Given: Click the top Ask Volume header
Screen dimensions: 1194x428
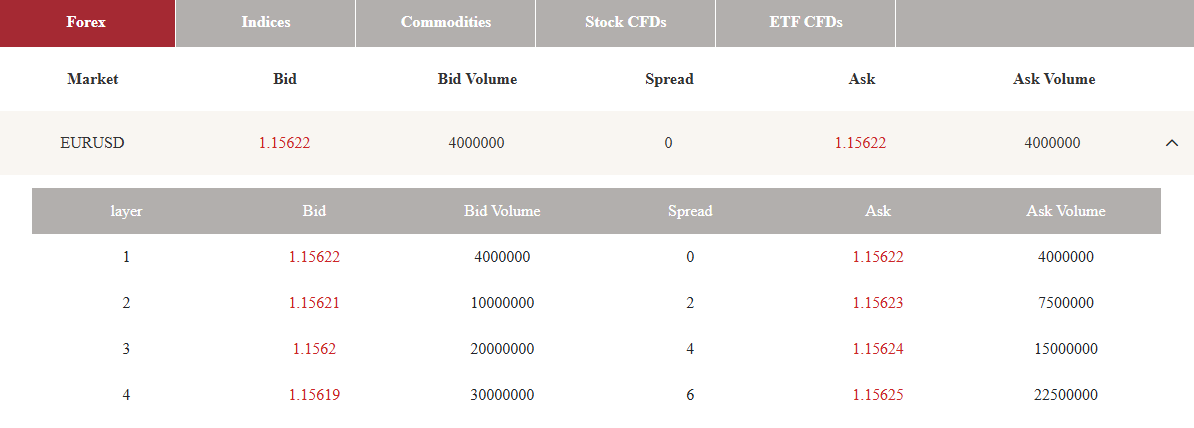Looking at the screenshot, I should point(1054,79).
